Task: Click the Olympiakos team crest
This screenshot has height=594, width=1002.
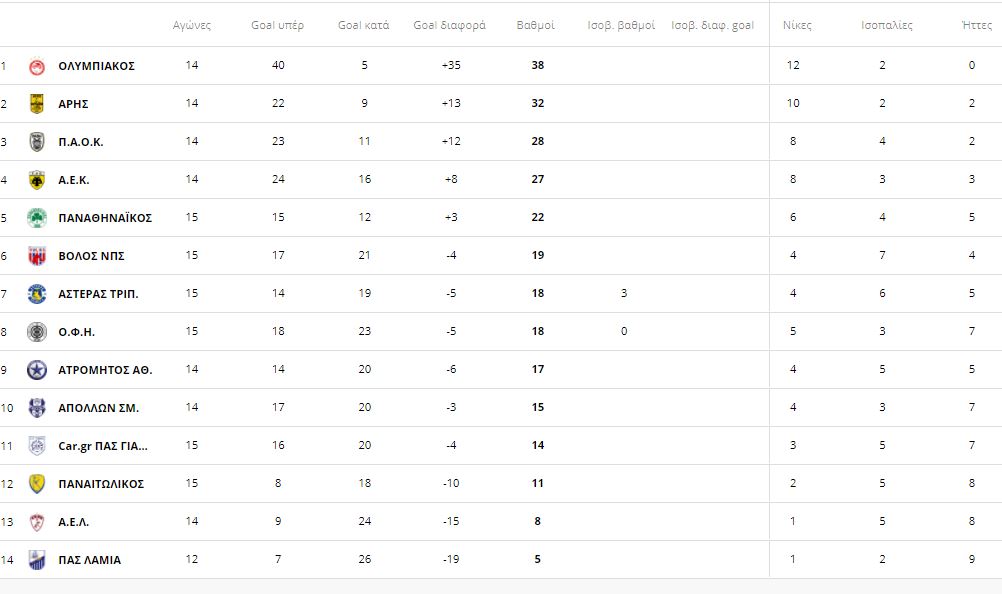Action: [x=37, y=66]
